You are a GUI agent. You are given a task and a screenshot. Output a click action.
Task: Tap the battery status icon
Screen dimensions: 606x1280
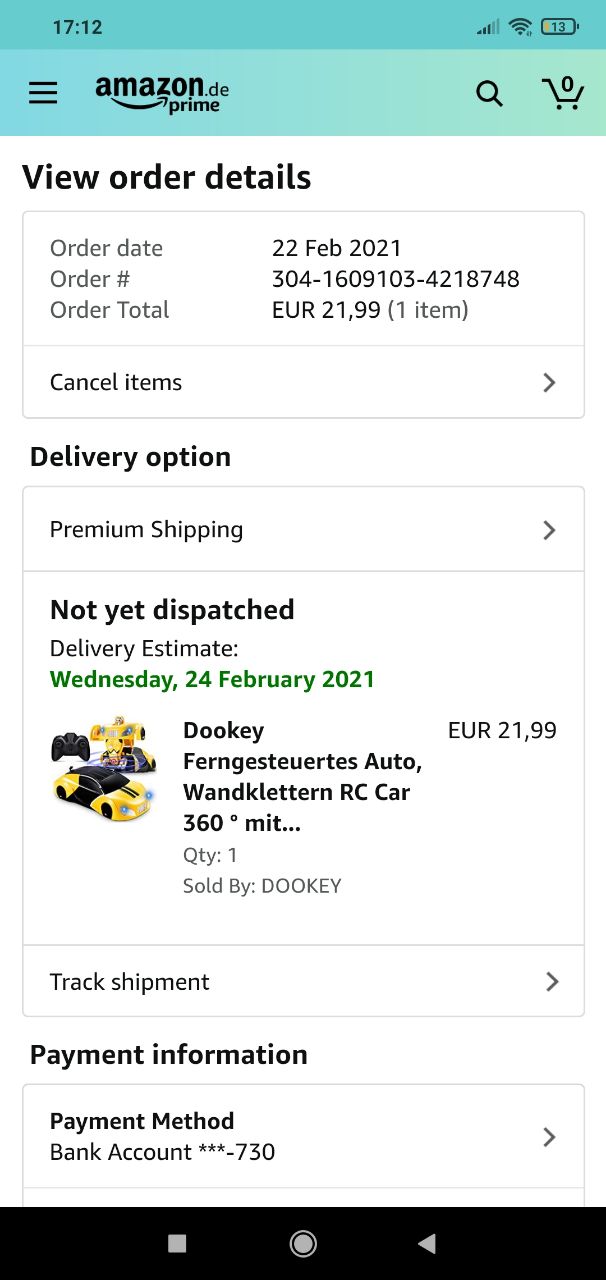click(558, 27)
